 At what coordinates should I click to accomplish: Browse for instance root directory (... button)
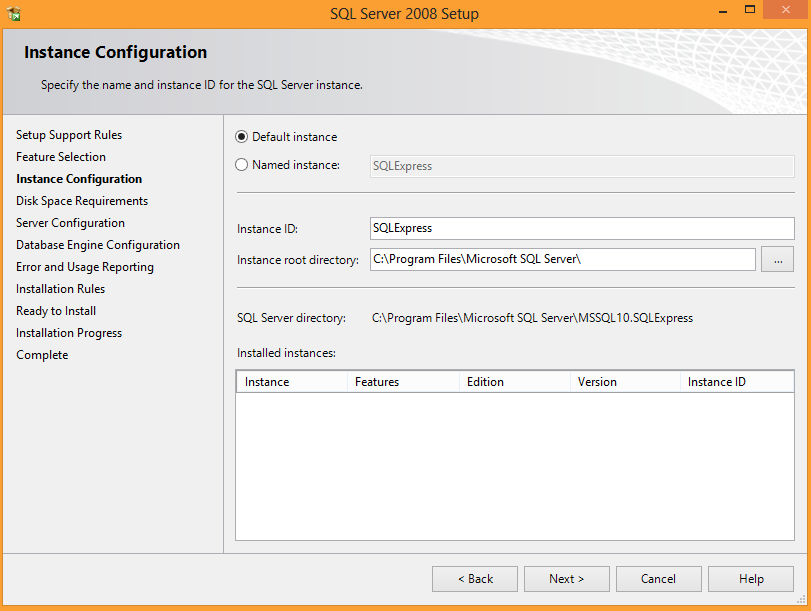click(x=777, y=259)
